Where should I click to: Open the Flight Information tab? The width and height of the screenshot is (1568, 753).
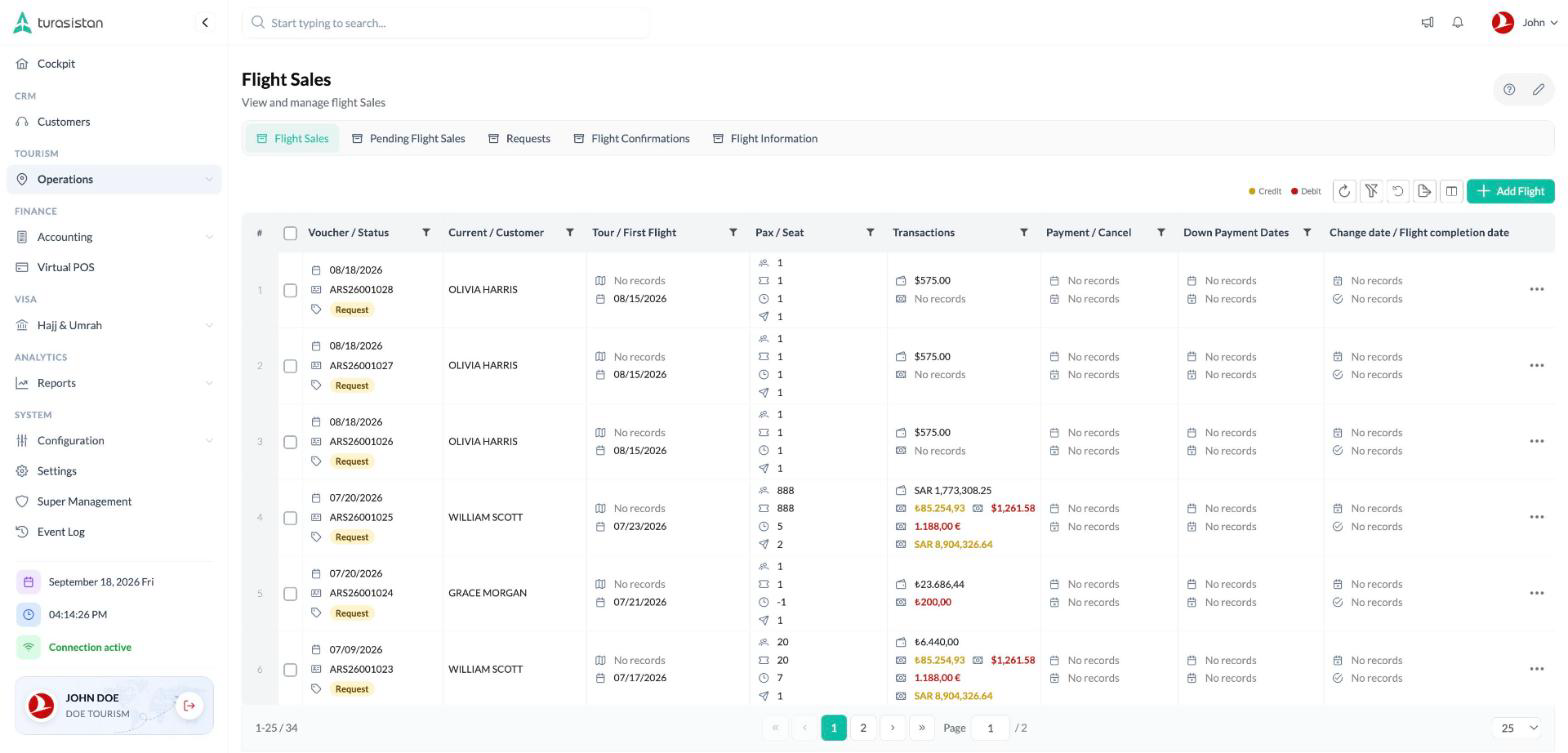coord(765,138)
